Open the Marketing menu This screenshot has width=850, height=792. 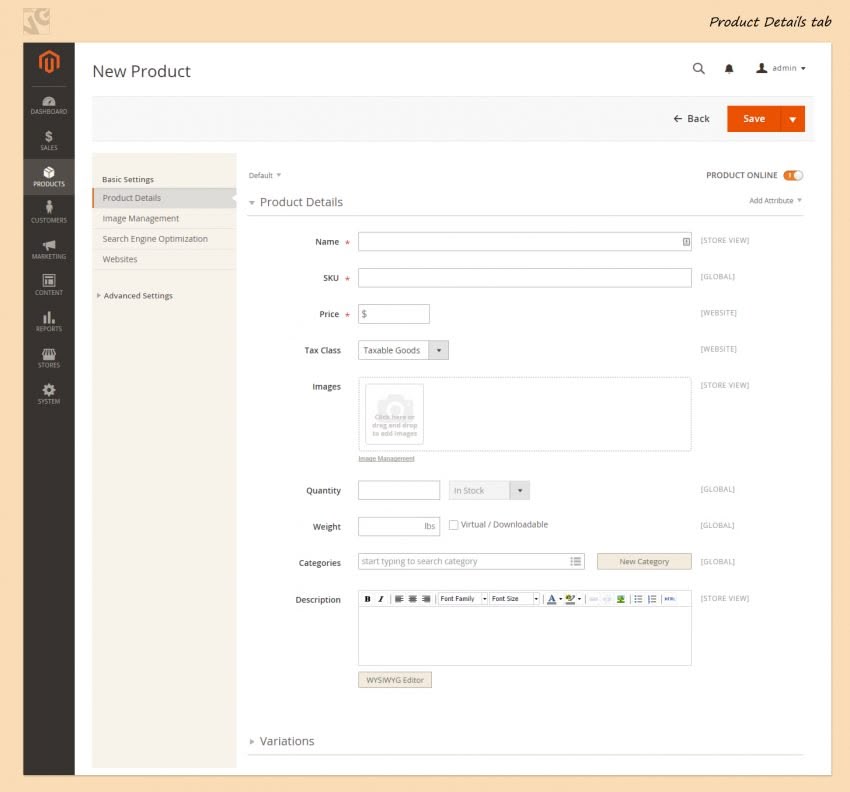[49, 249]
